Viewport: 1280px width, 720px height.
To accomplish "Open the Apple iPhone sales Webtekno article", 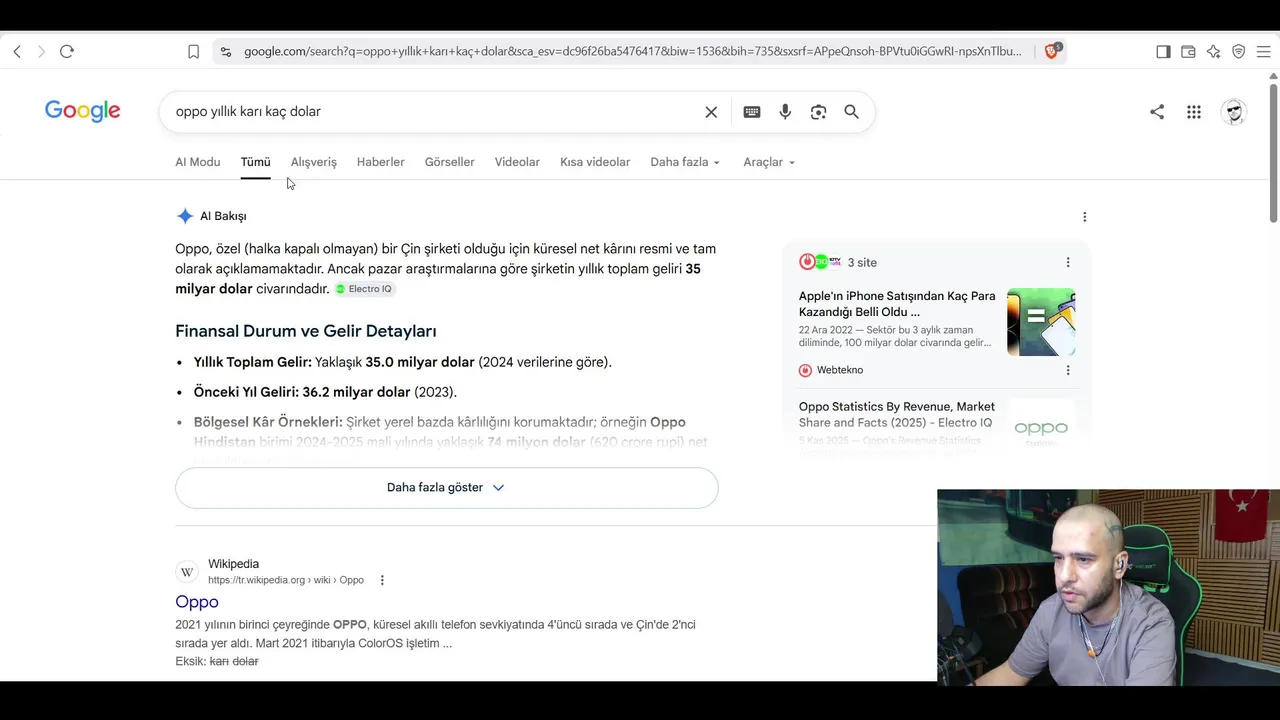I will pos(897,304).
